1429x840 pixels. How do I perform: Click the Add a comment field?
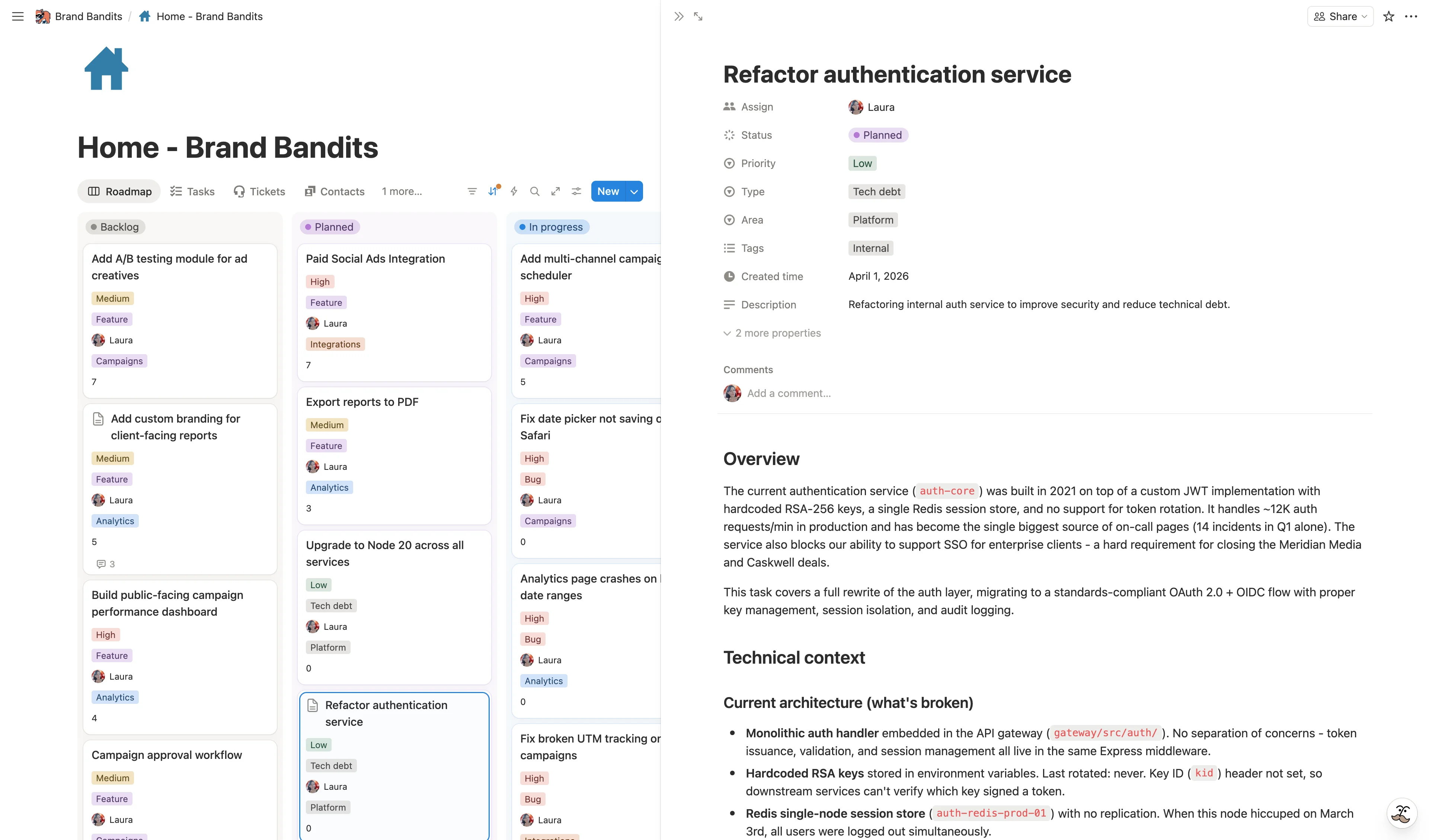click(x=789, y=393)
